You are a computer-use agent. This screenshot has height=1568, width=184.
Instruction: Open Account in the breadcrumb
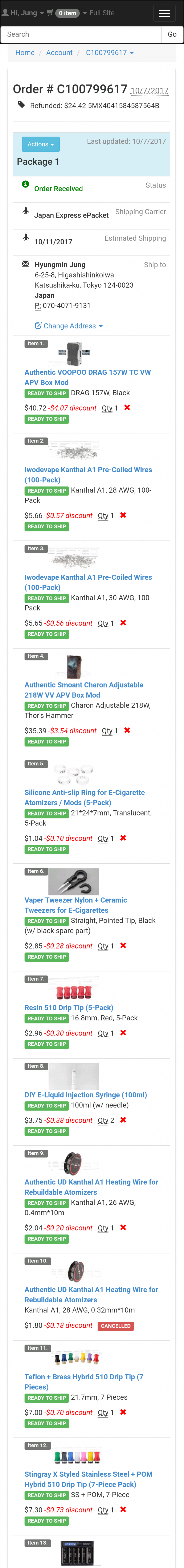(x=59, y=53)
